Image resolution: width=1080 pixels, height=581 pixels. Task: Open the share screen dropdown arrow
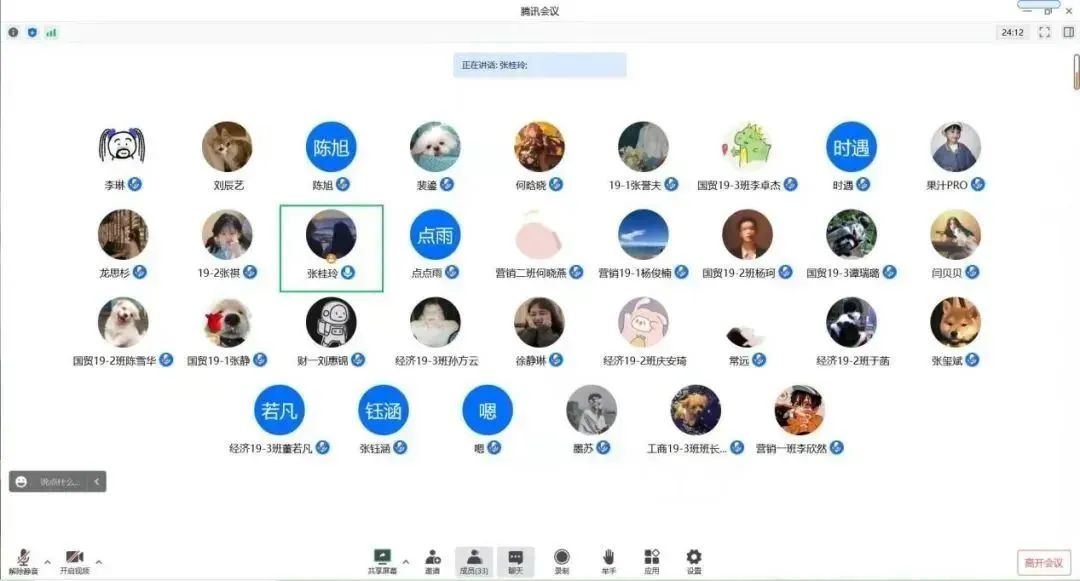coord(405,560)
